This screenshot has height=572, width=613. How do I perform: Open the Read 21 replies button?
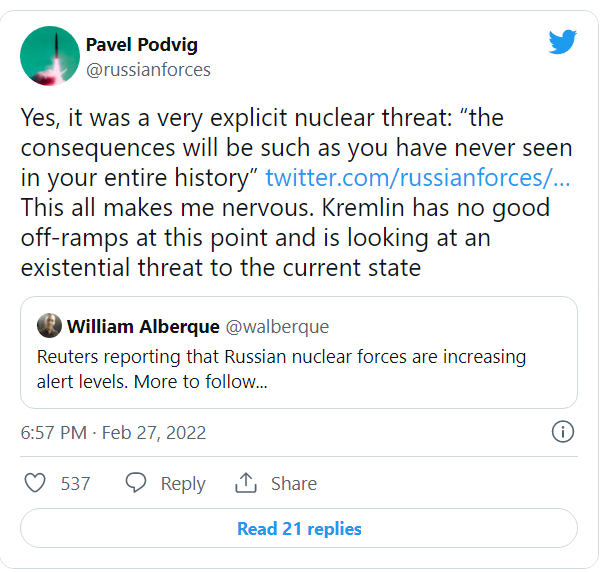[x=299, y=528]
